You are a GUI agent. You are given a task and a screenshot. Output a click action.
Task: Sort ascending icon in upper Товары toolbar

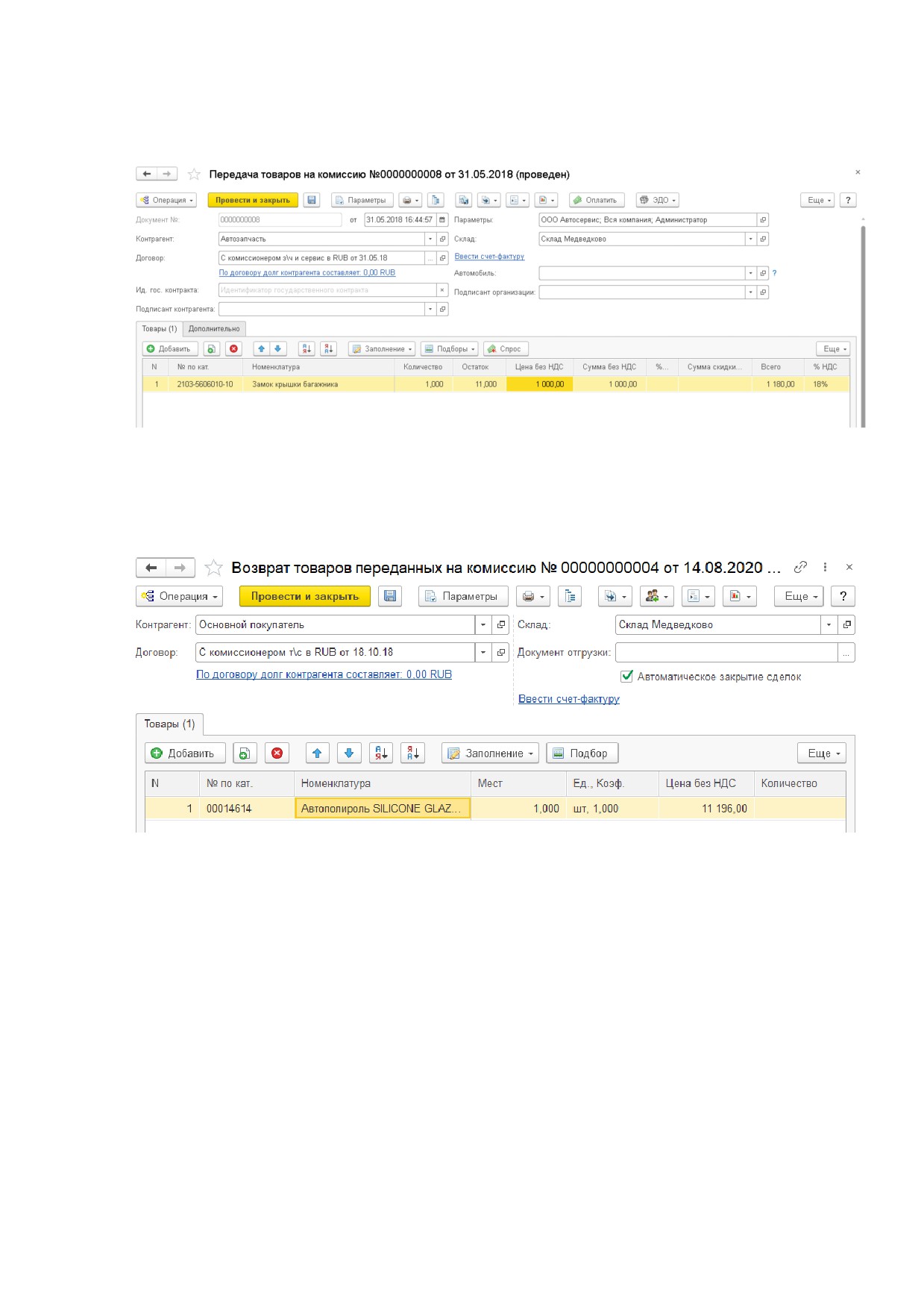click(306, 348)
